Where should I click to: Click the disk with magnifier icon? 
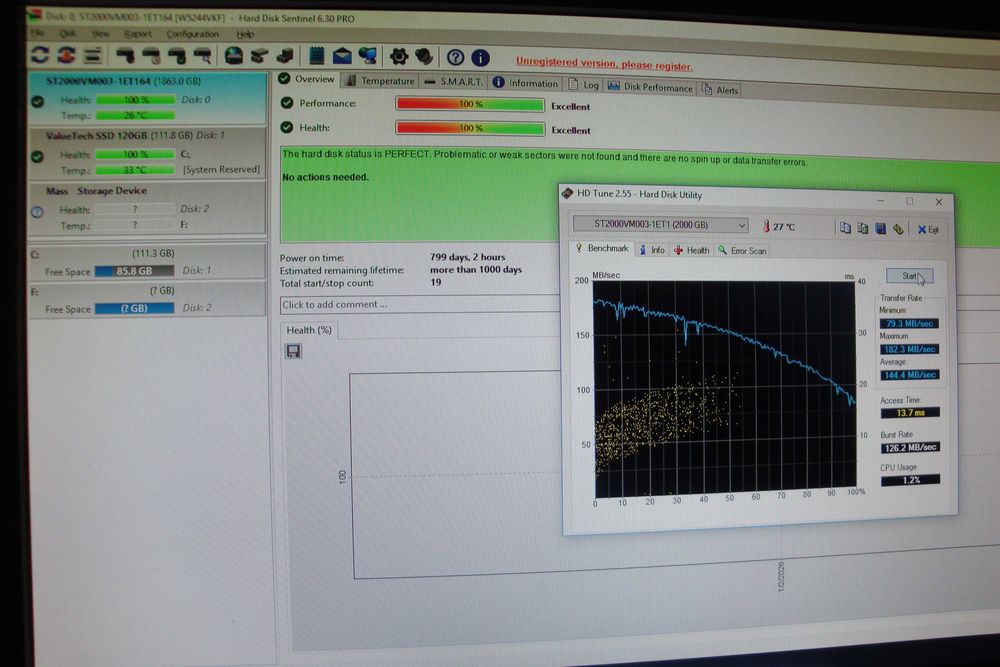click(x=202, y=56)
